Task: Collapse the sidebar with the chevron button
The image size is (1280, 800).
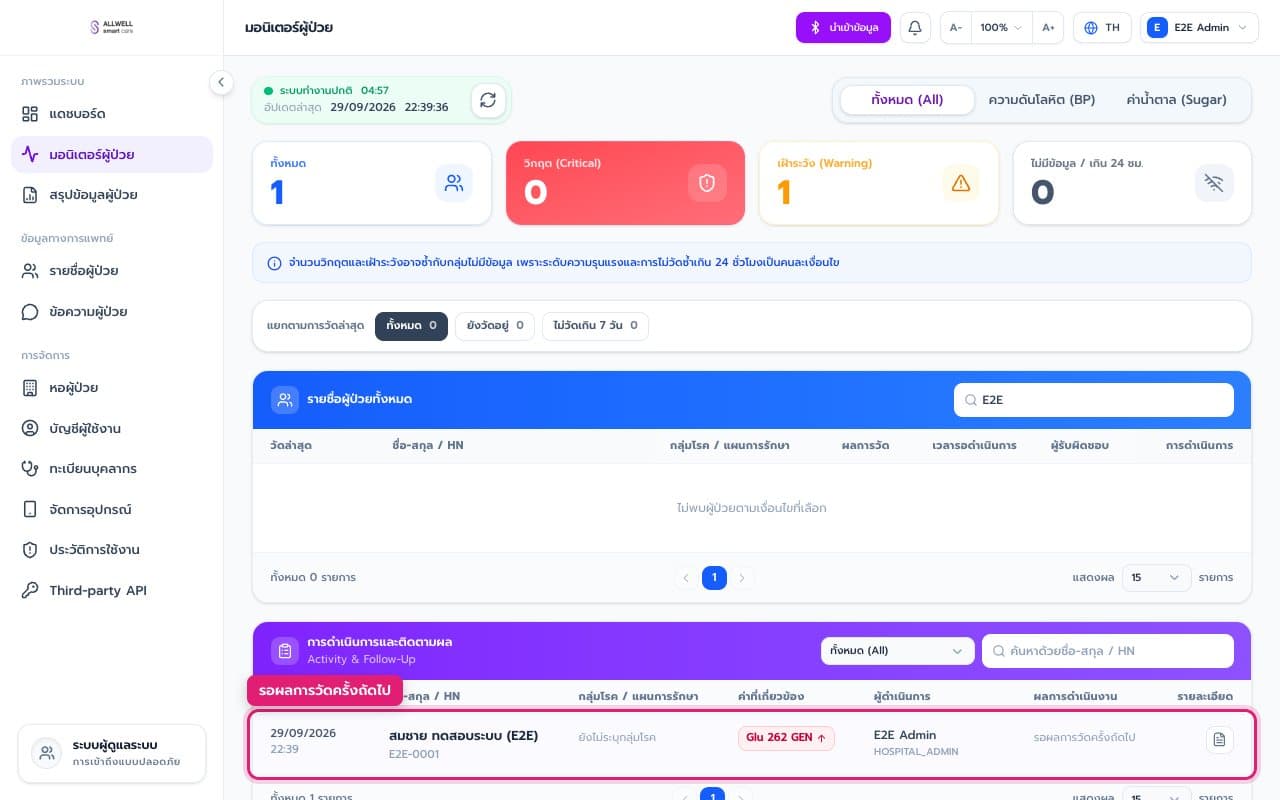Action: pos(221,83)
